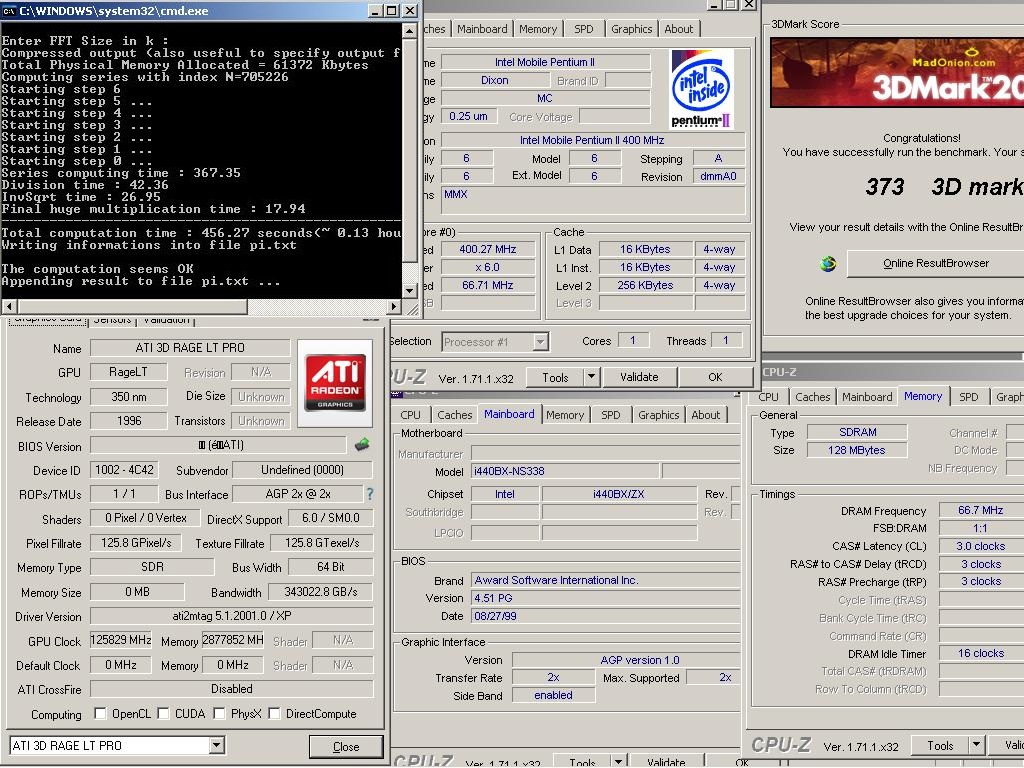The width and height of the screenshot is (1024, 768).
Task: Click the AGP version 1.0 value
Action: tap(639, 660)
